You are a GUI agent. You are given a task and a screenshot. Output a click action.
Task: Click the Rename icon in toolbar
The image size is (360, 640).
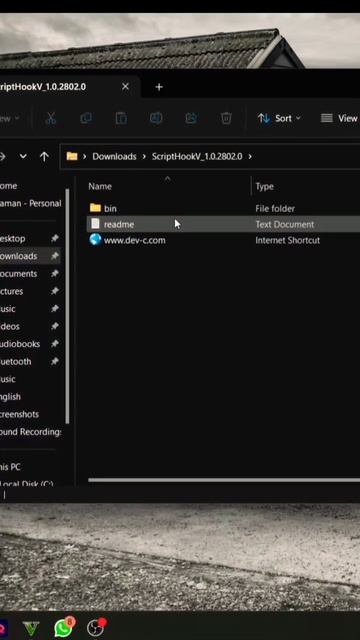(x=156, y=118)
